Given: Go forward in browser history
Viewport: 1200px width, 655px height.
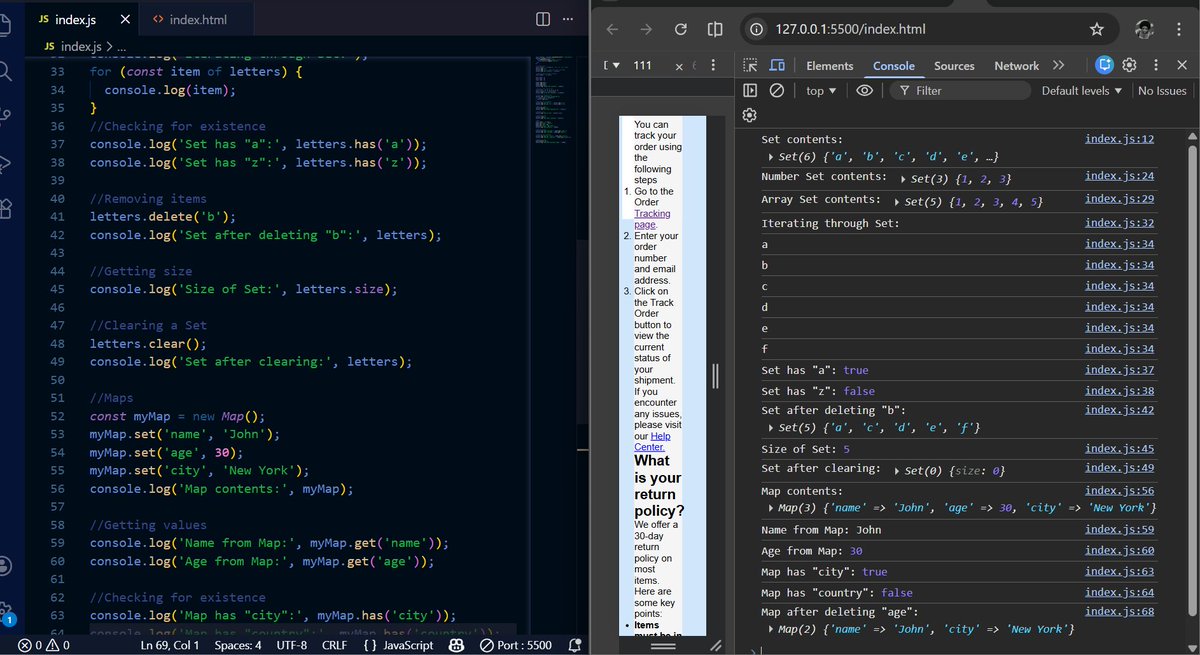Looking at the screenshot, I should [x=646, y=29].
